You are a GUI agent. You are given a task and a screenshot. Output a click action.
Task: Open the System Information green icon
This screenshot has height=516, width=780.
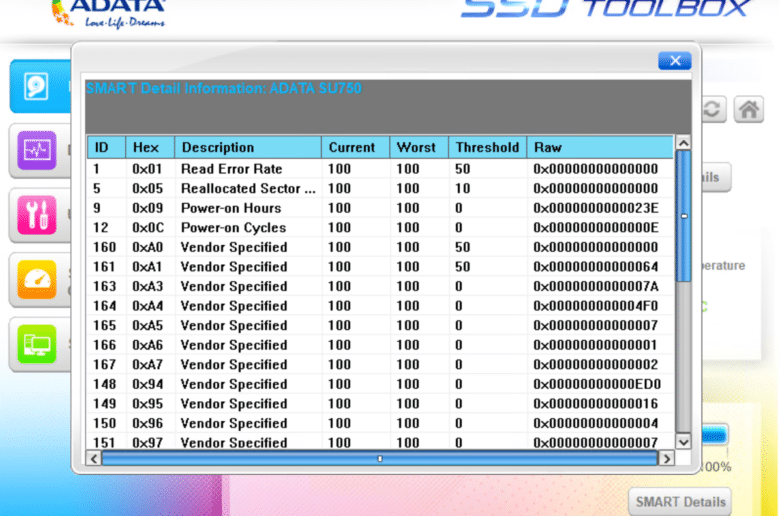pos(37,344)
